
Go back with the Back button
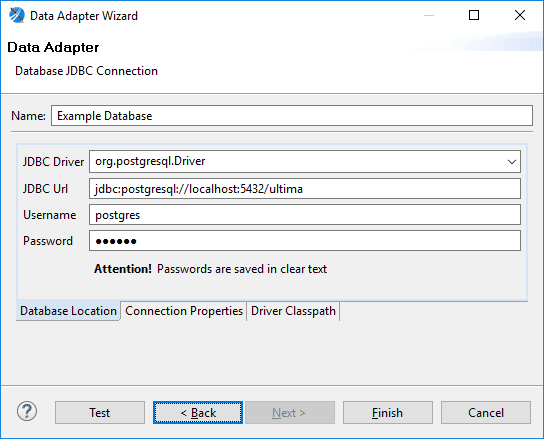coord(198,413)
